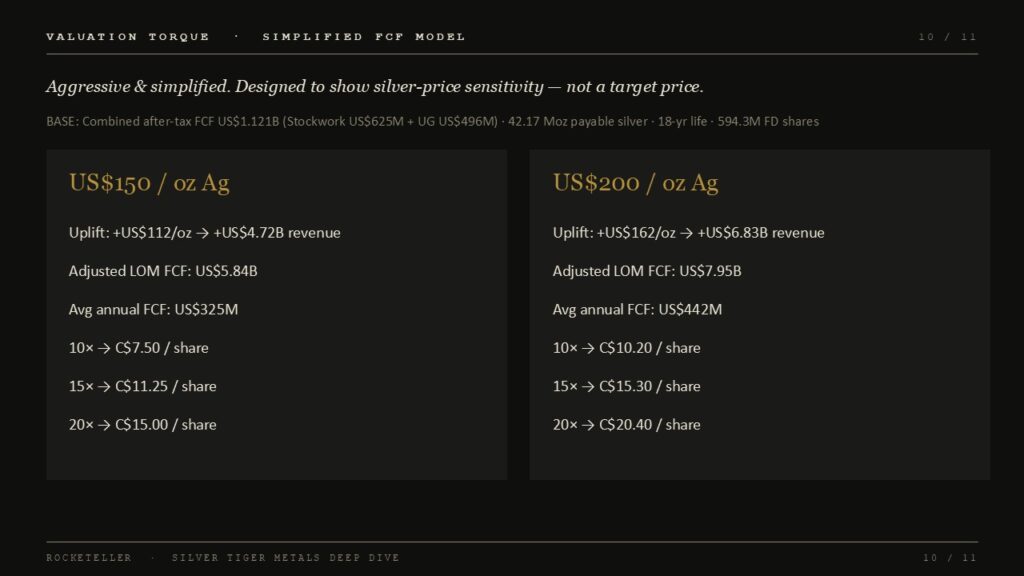Viewport: 1024px width, 576px height.
Task: Select the 'US$150 / oz Ag' heading
Action: 149,183
